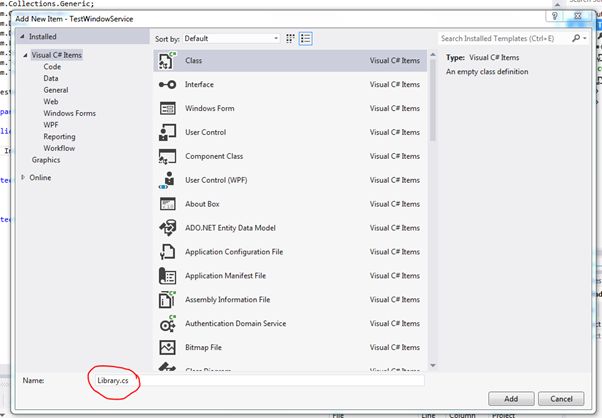This screenshot has width=602, height=418.
Task: Select the WPF category
Action: coord(51,125)
